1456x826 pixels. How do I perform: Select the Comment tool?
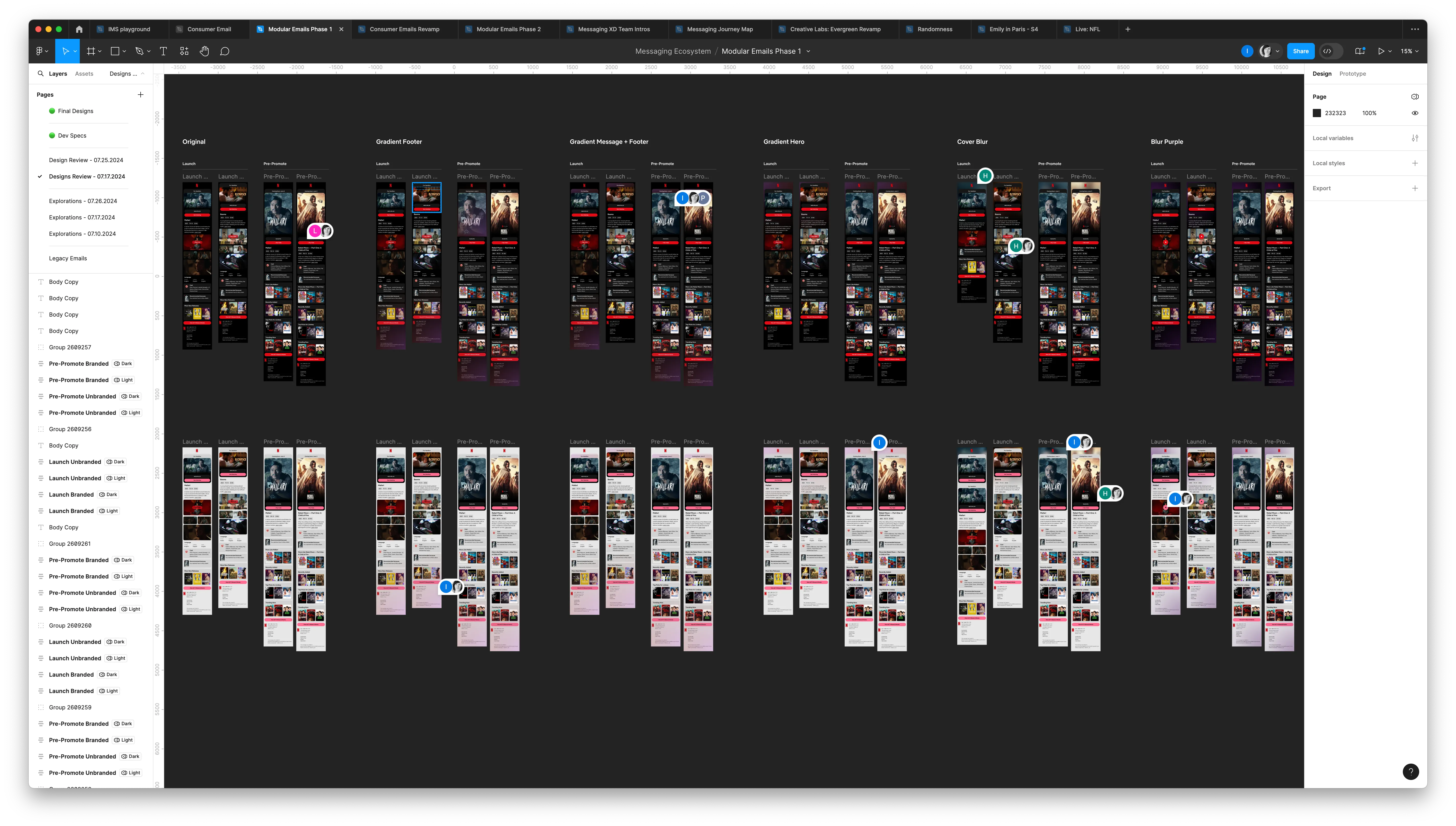coord(225,51)
